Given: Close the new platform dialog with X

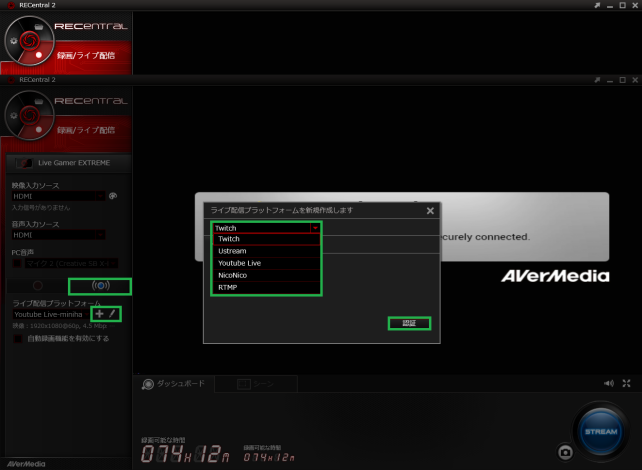Looking at the screenshot, I should 430,210.
